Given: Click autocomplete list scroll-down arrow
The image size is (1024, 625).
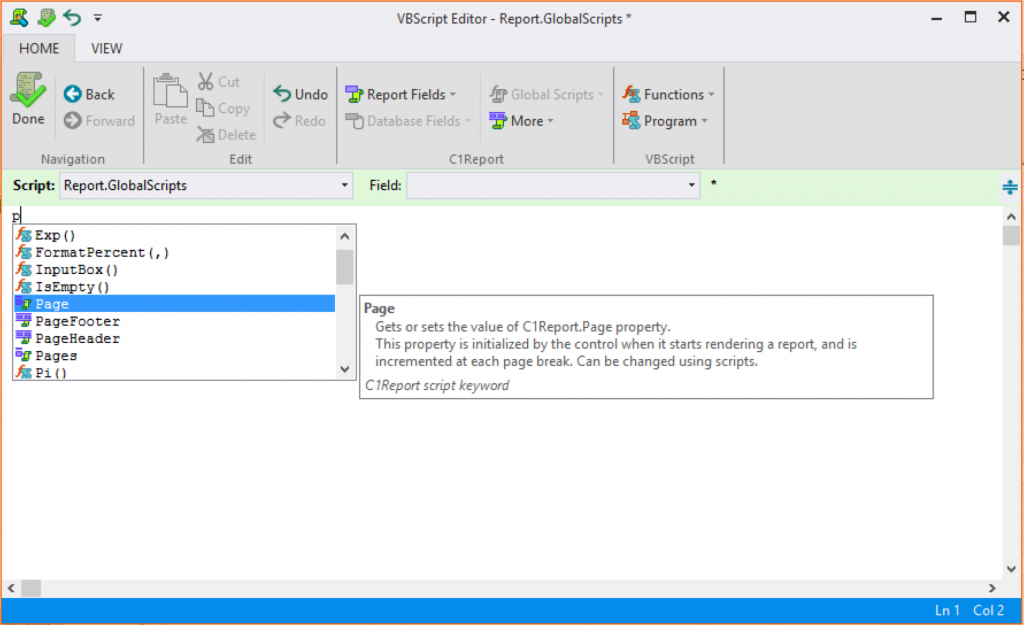Looking at the screenshot, I should click(345, 370).
